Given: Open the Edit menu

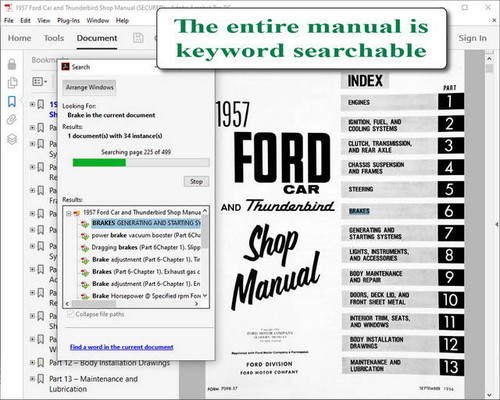Looking at the screenshot, I should [x=25, y=21].
